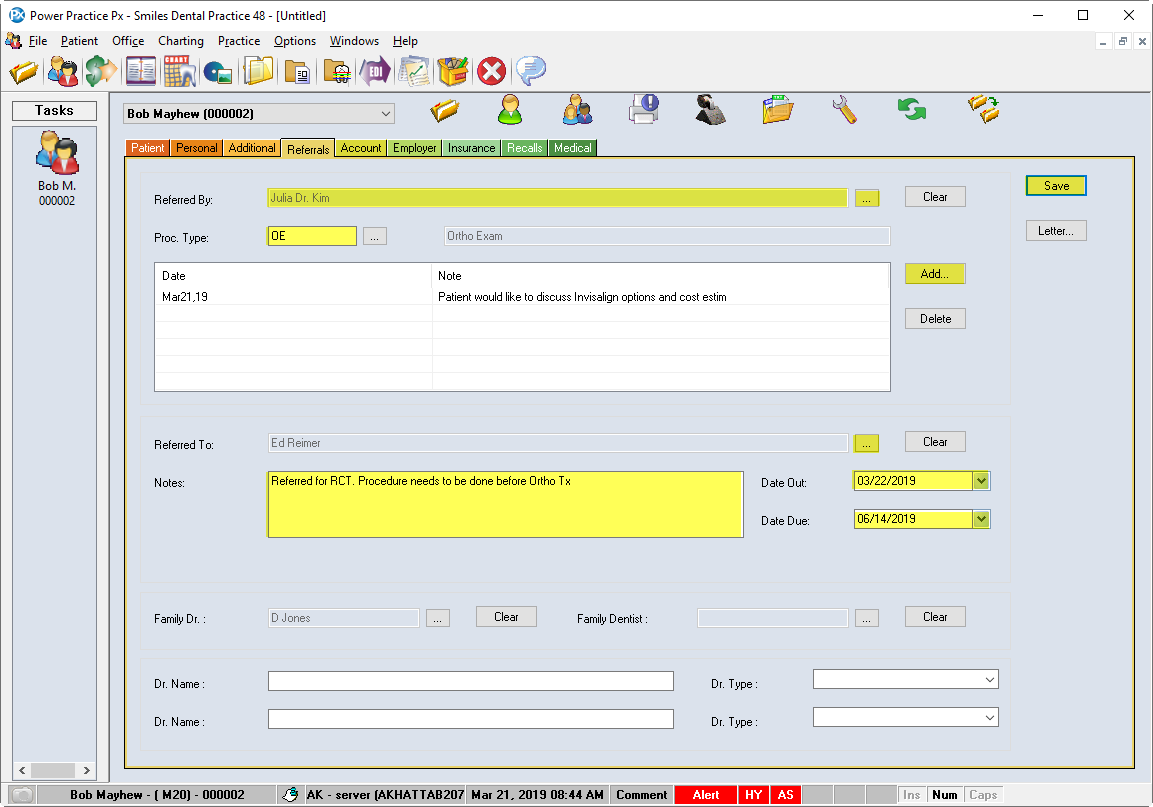Click the Tasks panel horizontal scrollbar

tap(54, 770)
